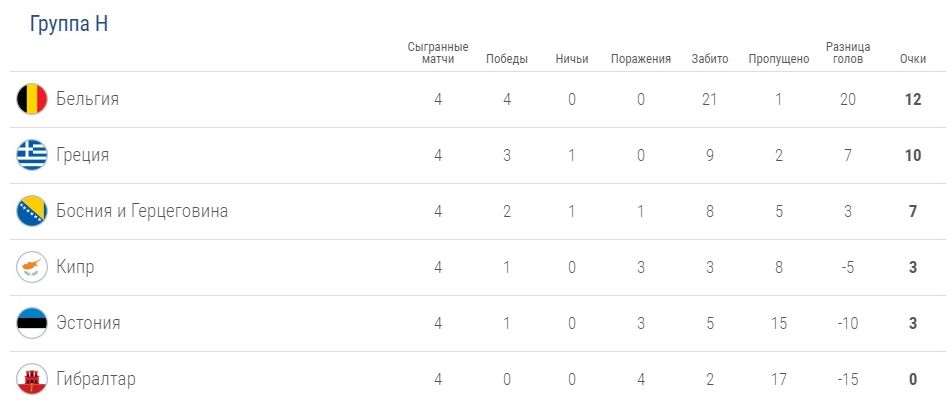Select the Гибралтар team name
Image resolution: width=948 pixels, height=409 pixels.
click(x=96, y=379)
